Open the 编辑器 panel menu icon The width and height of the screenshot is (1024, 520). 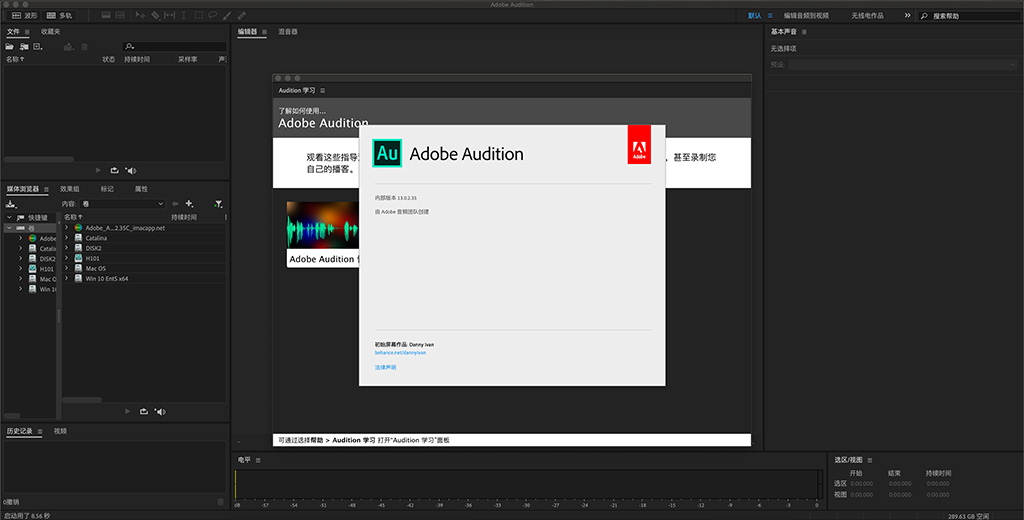[x=264, y=31]
